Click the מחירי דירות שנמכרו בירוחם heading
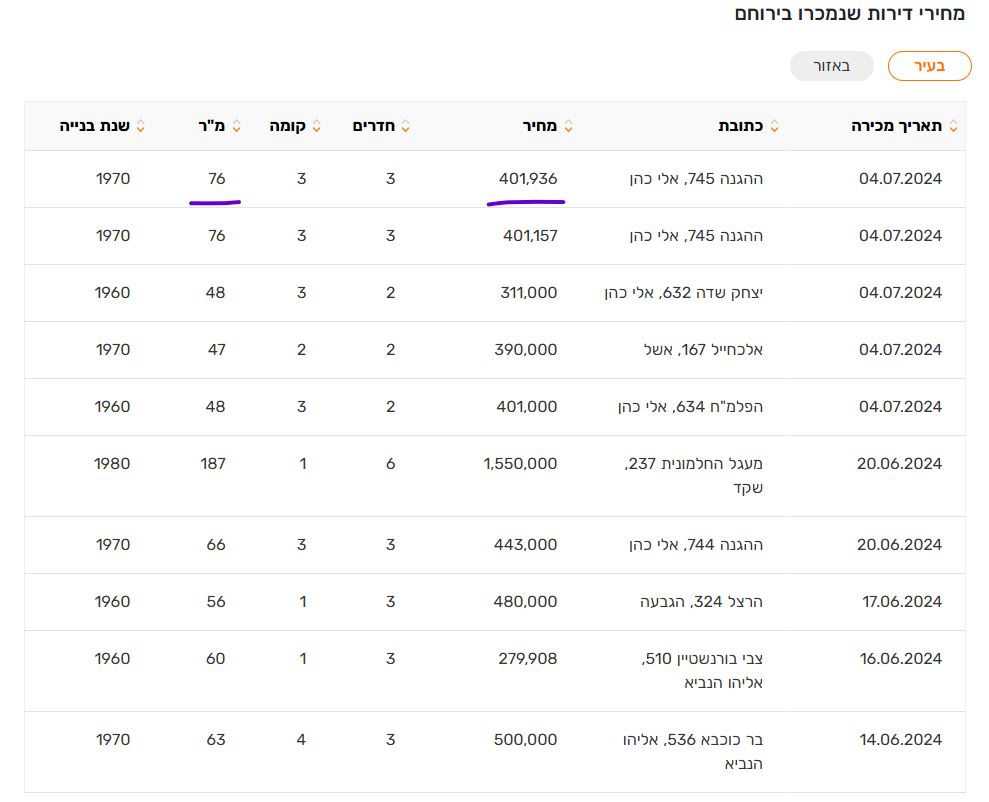Image resolution: width=989 pixels, height=802 pixels. tap(850, 15)
